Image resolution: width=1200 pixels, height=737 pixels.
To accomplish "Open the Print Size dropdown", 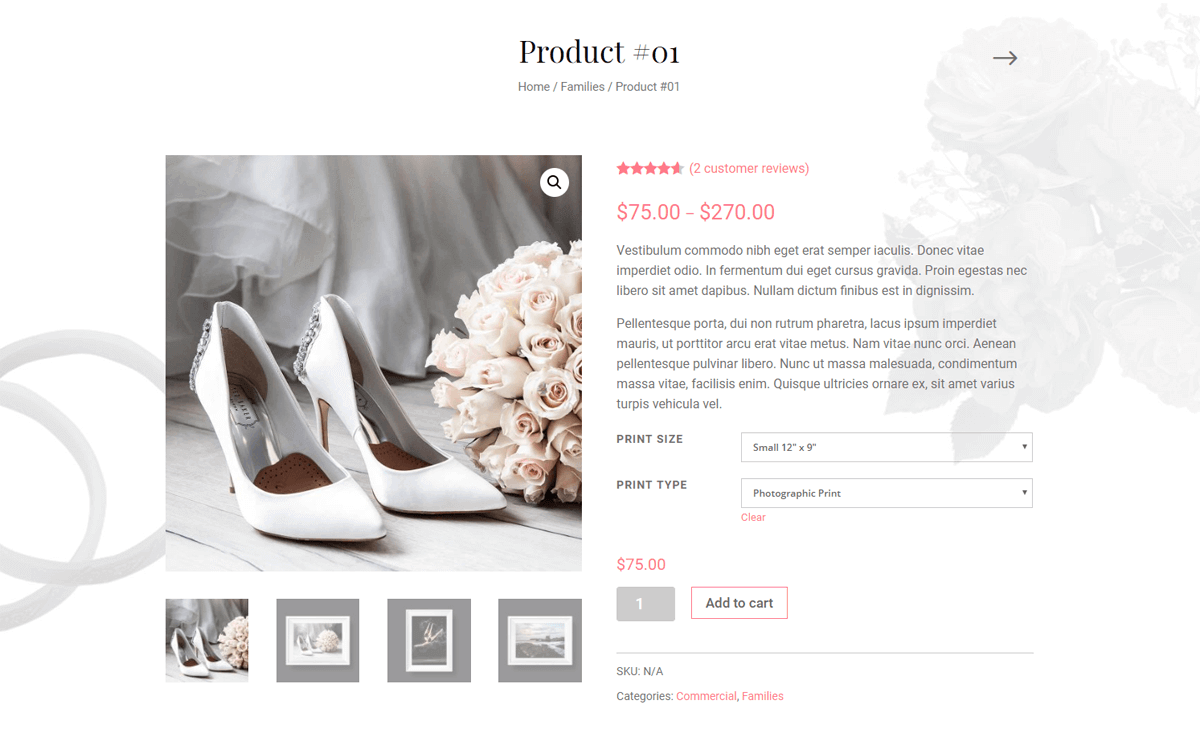I will (886, 447).
